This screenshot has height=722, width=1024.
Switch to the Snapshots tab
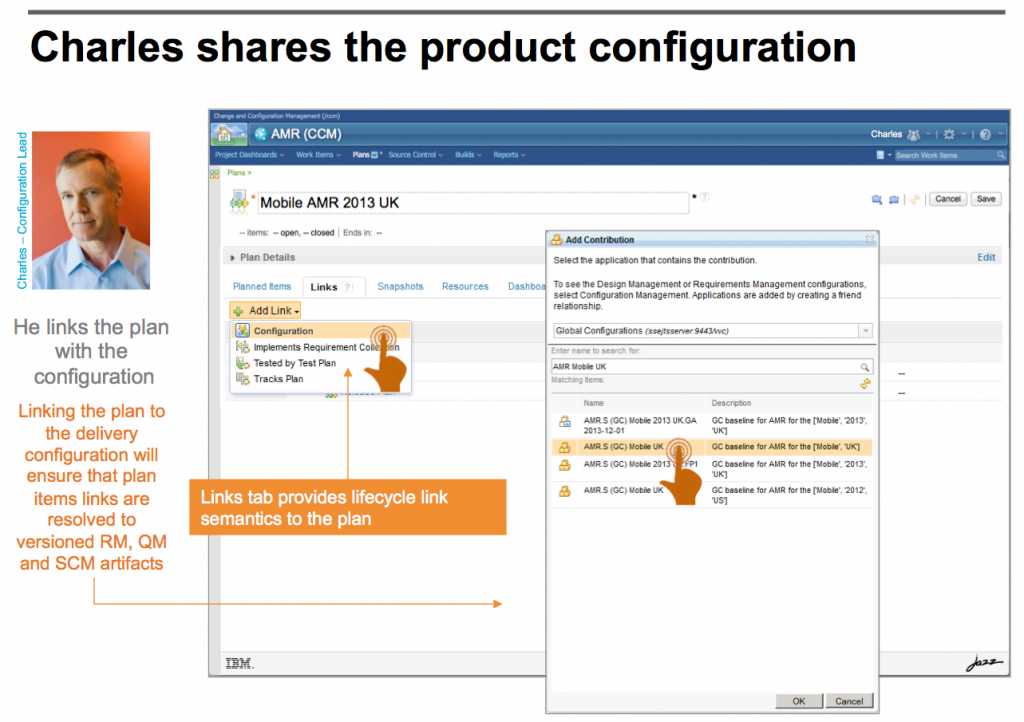pyautogui.click(x=400, y=287)
